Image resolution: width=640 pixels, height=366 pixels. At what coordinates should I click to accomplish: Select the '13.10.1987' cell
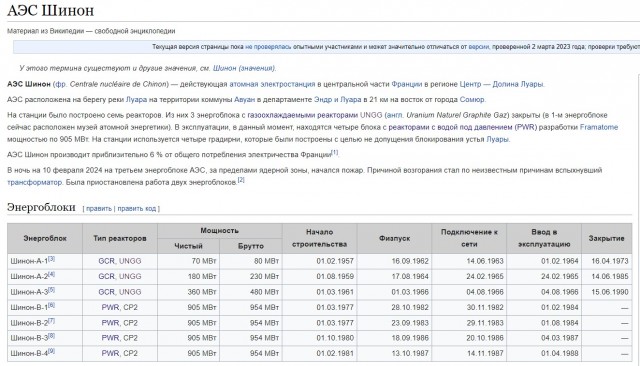pyautogui.click(x=394, y=353)
